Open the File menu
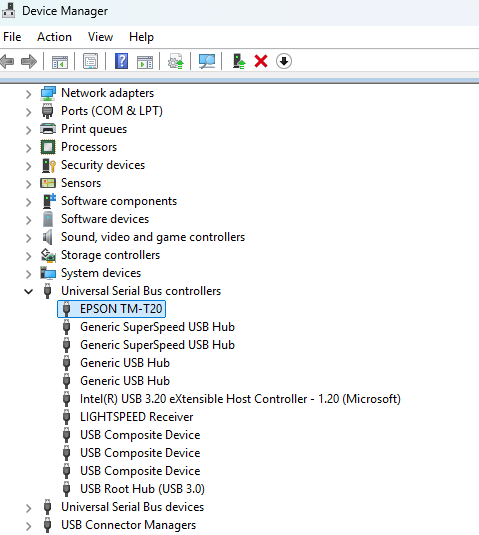 (x=12, y=37)
